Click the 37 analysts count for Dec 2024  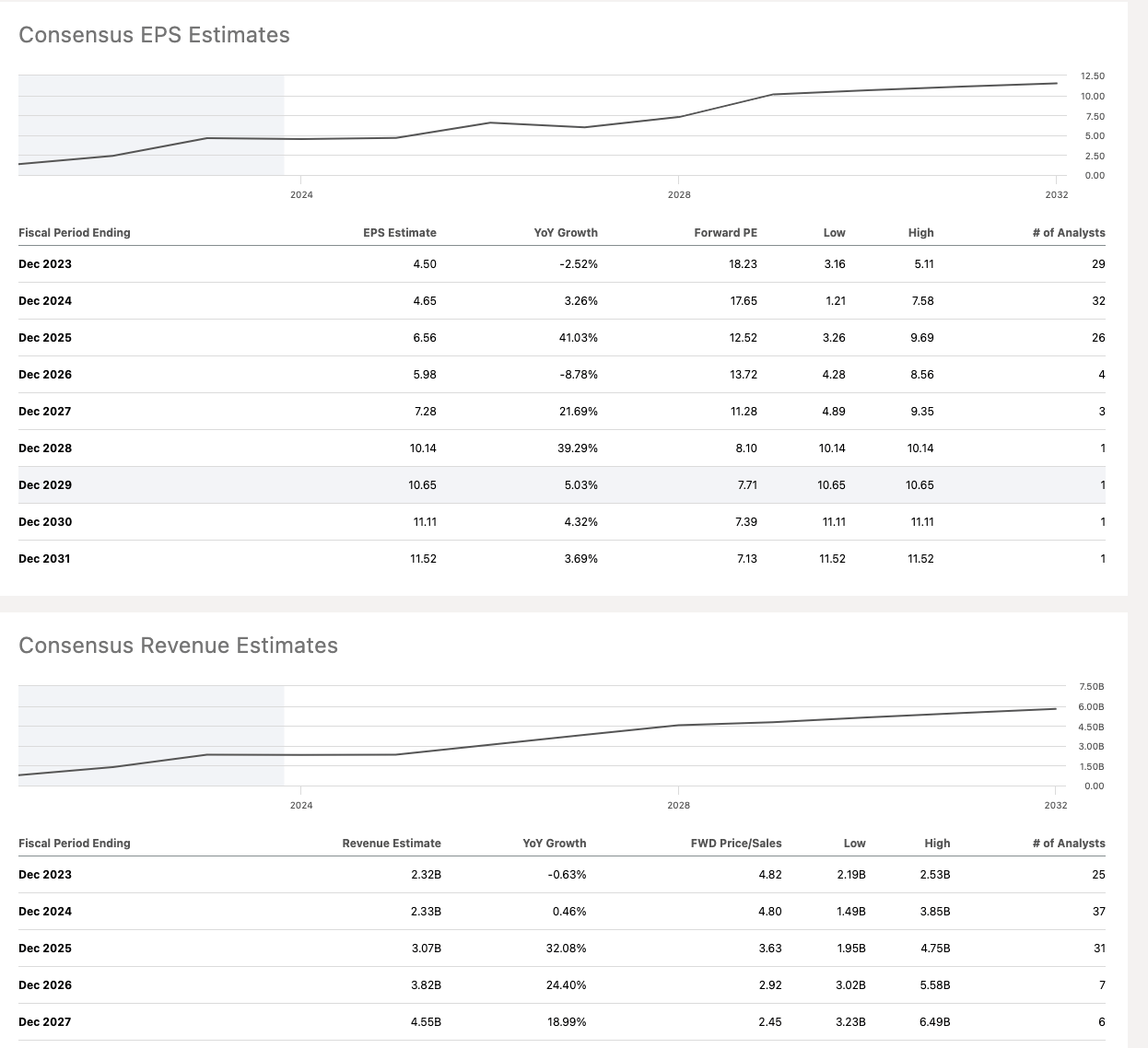(x=1098, y=912)
